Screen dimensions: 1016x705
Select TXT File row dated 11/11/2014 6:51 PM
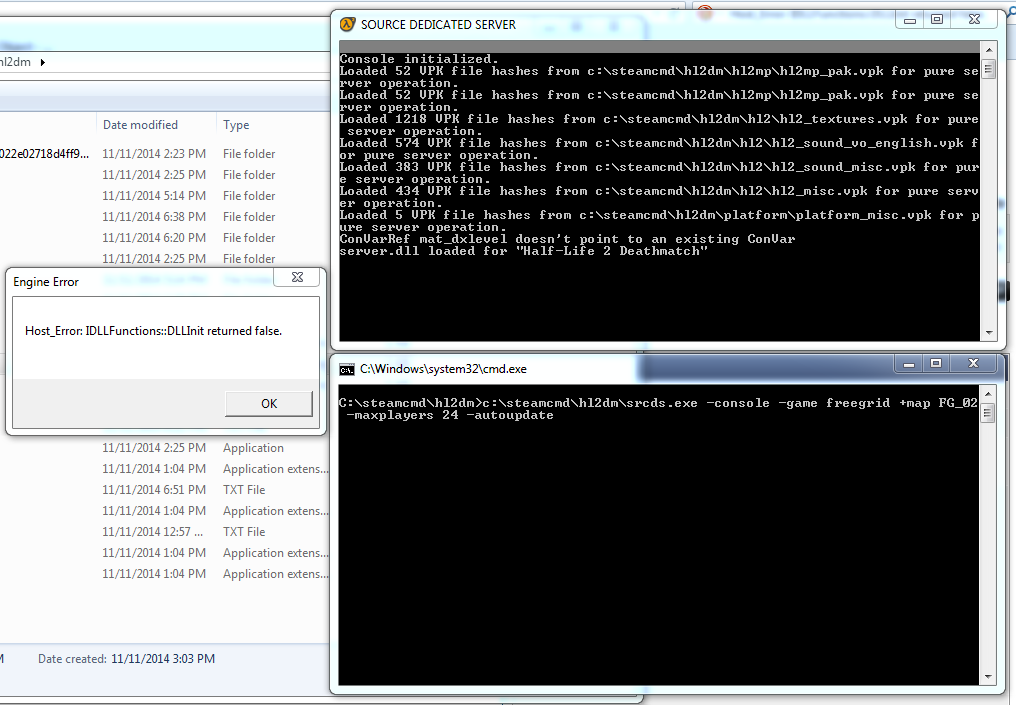[x=165, y=490]
